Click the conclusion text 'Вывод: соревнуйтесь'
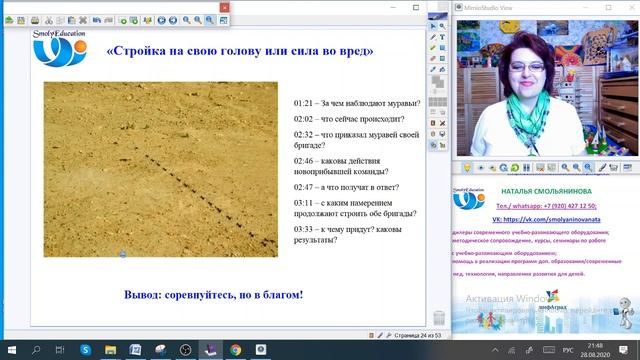The image size is (640, 360). [x=213, y=295]
